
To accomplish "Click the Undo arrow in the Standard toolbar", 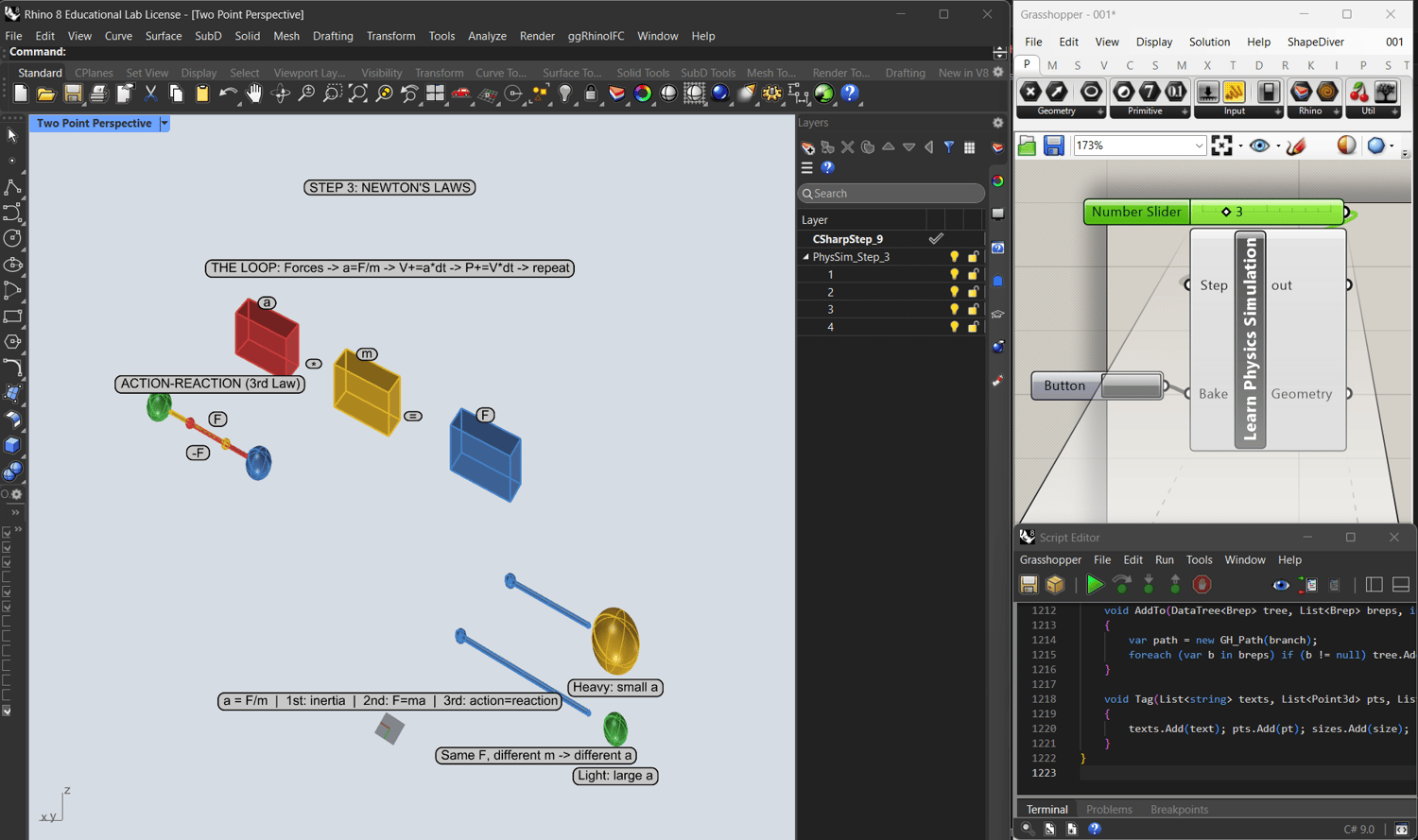I will [x=228, y=94].
